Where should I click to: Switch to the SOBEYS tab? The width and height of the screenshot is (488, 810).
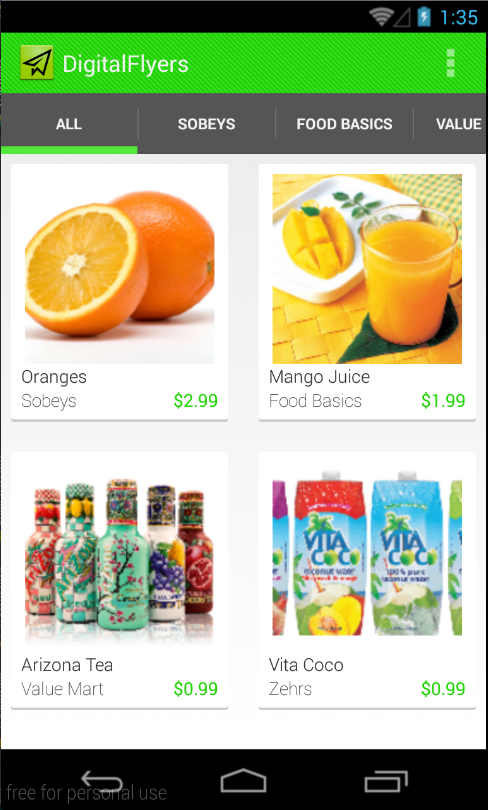(207, 124)
